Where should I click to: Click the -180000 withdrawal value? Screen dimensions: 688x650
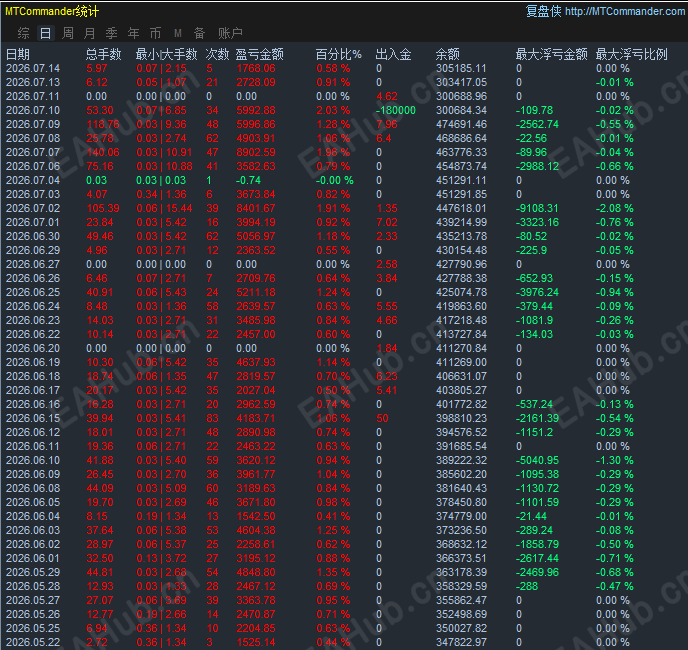(396, 111)
